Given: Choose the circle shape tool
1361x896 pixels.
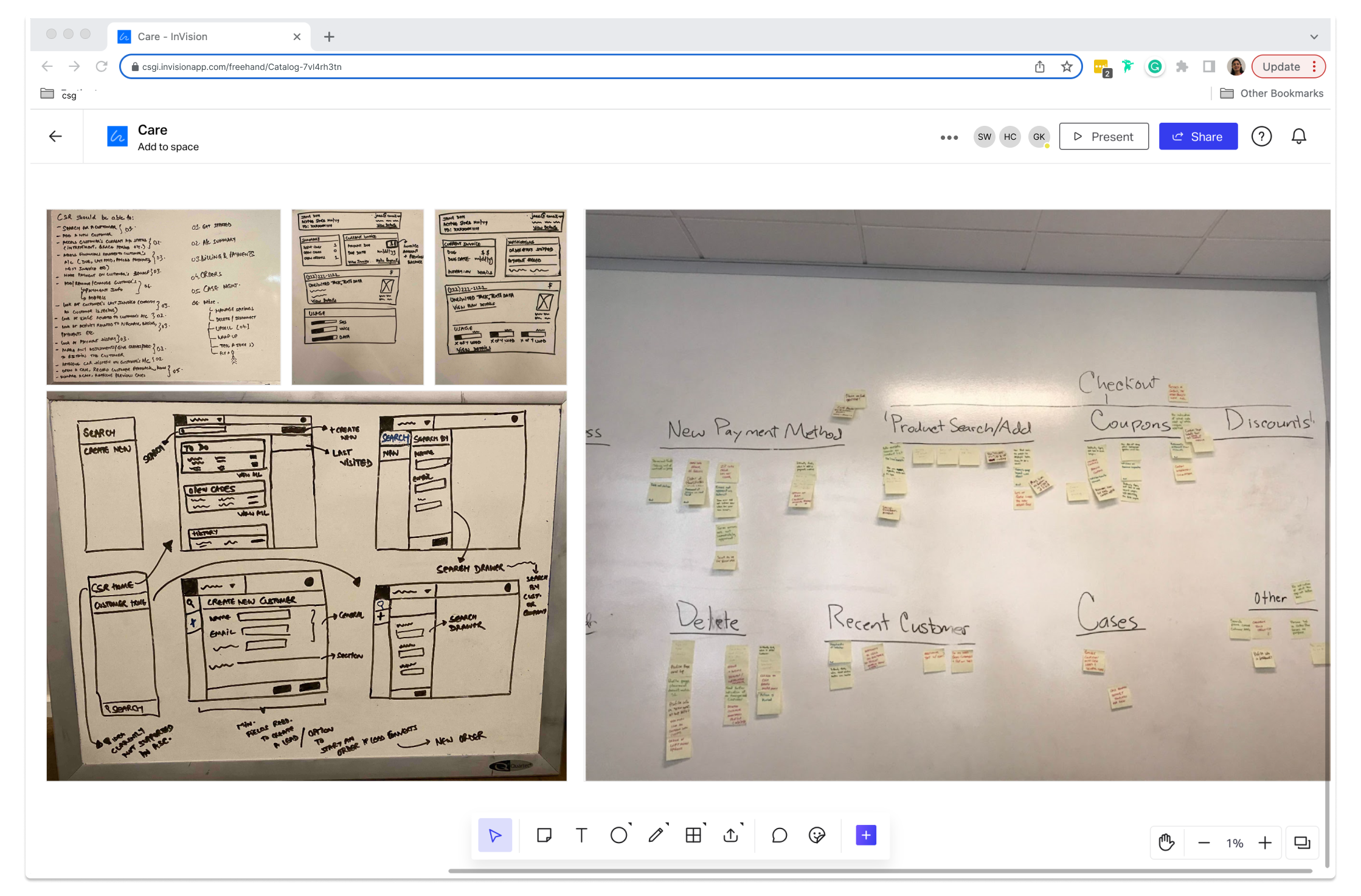Looking at the screenshot, I should coord(618,835).
